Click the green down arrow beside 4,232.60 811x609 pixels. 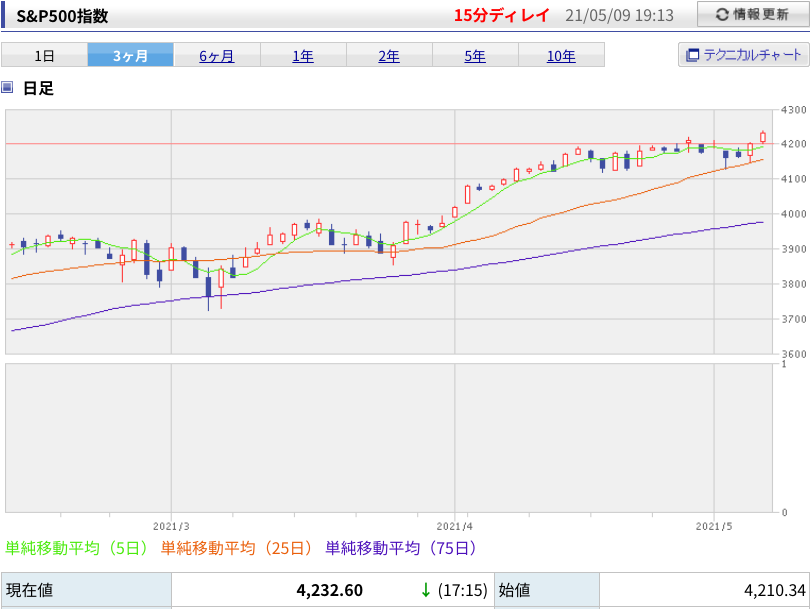click(426, 590)
